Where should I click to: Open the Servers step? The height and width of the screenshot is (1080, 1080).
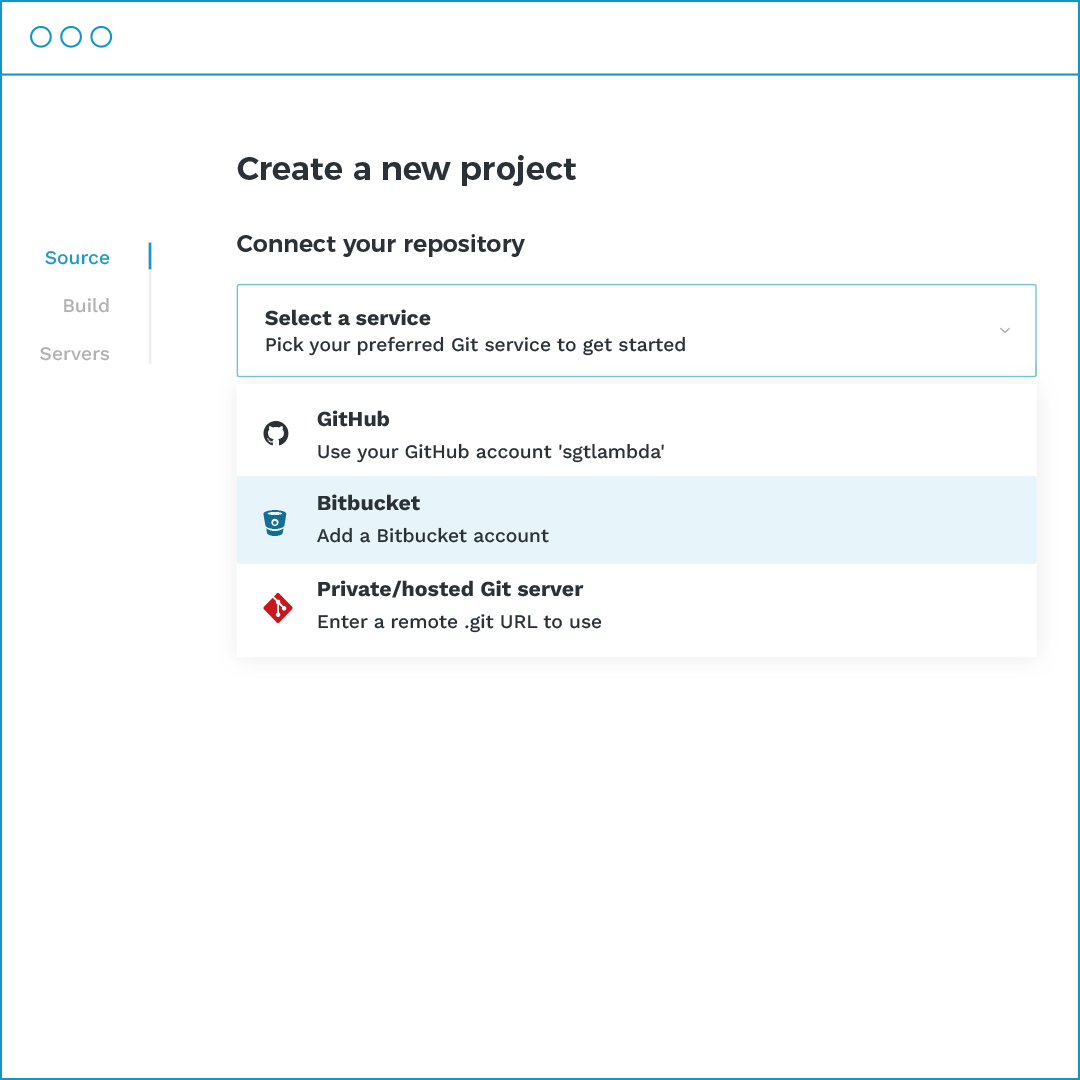tap(75, 354)
